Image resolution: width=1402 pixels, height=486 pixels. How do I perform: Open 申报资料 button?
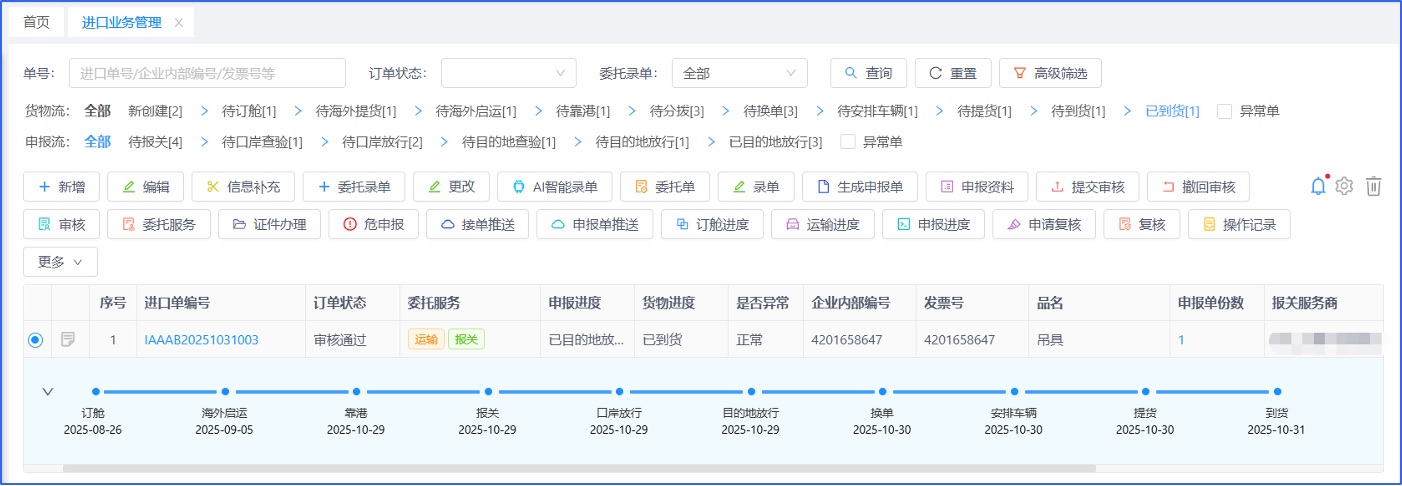[977, 187]
